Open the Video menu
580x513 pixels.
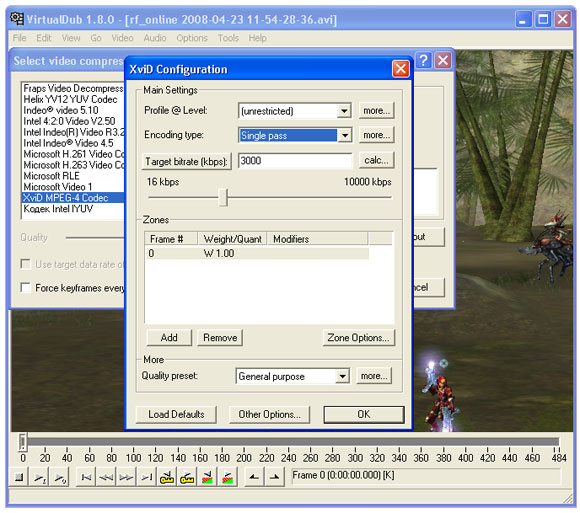(x=122, y=38)
